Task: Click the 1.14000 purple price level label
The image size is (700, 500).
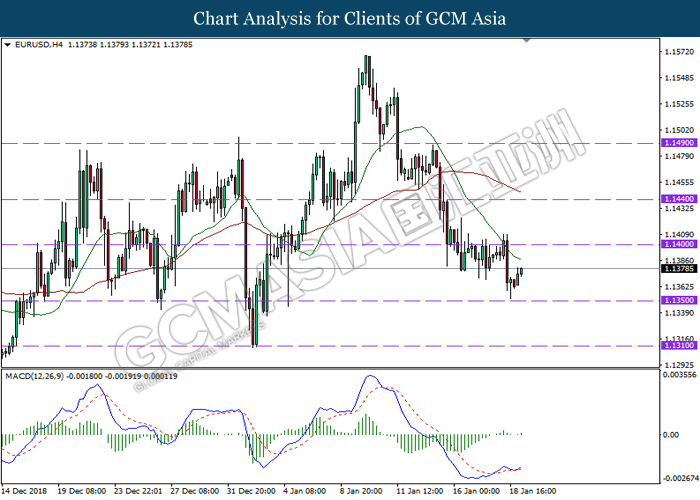Action: coord(679,244)
